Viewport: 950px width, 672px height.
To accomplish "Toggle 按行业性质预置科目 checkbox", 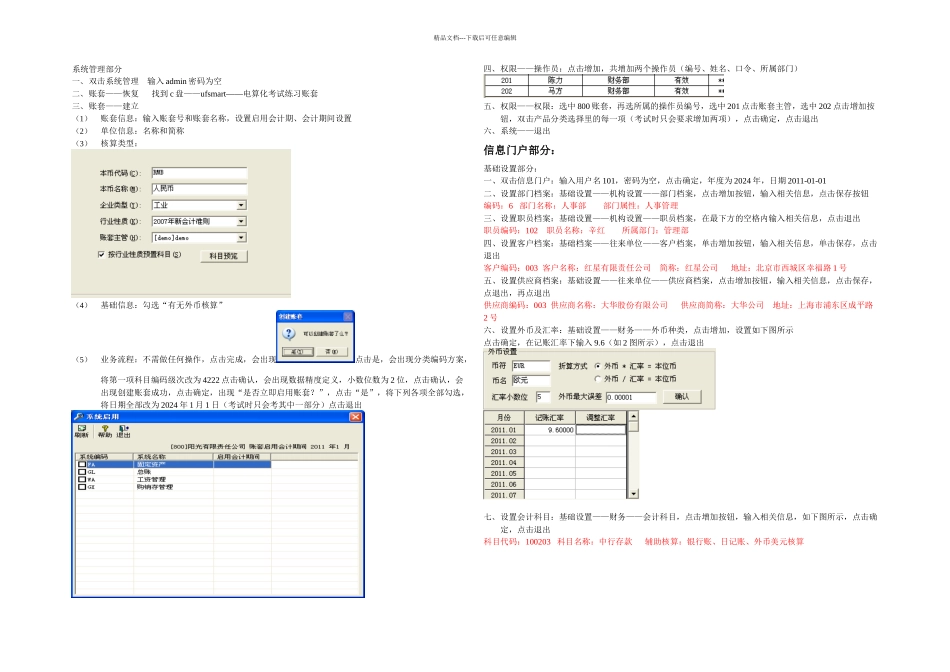I will tap(101, 254).
